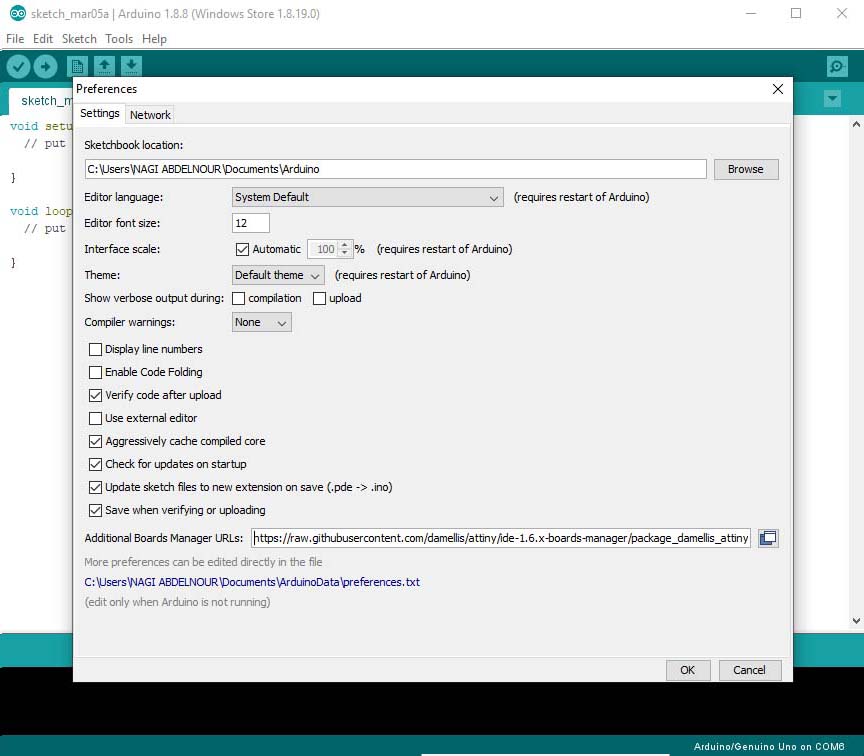The width and height of the screenshot is (864, 756).
Task: Select the sketch tab in main window
Action: 42,100
